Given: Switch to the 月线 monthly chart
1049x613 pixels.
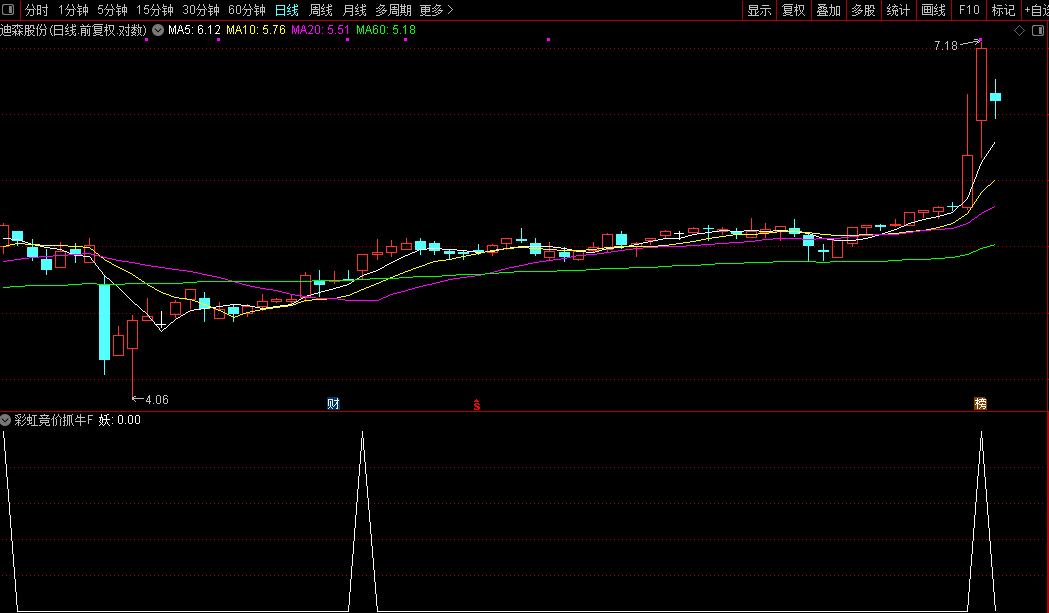Looking at the screenshot, I should tap(354, 10).
